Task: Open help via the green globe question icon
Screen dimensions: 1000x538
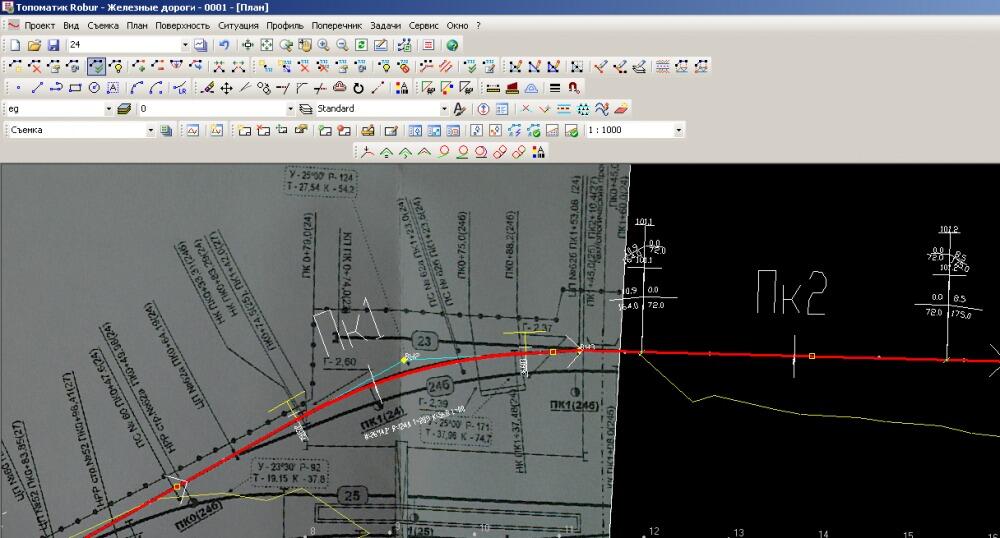Action: point(452,45)
